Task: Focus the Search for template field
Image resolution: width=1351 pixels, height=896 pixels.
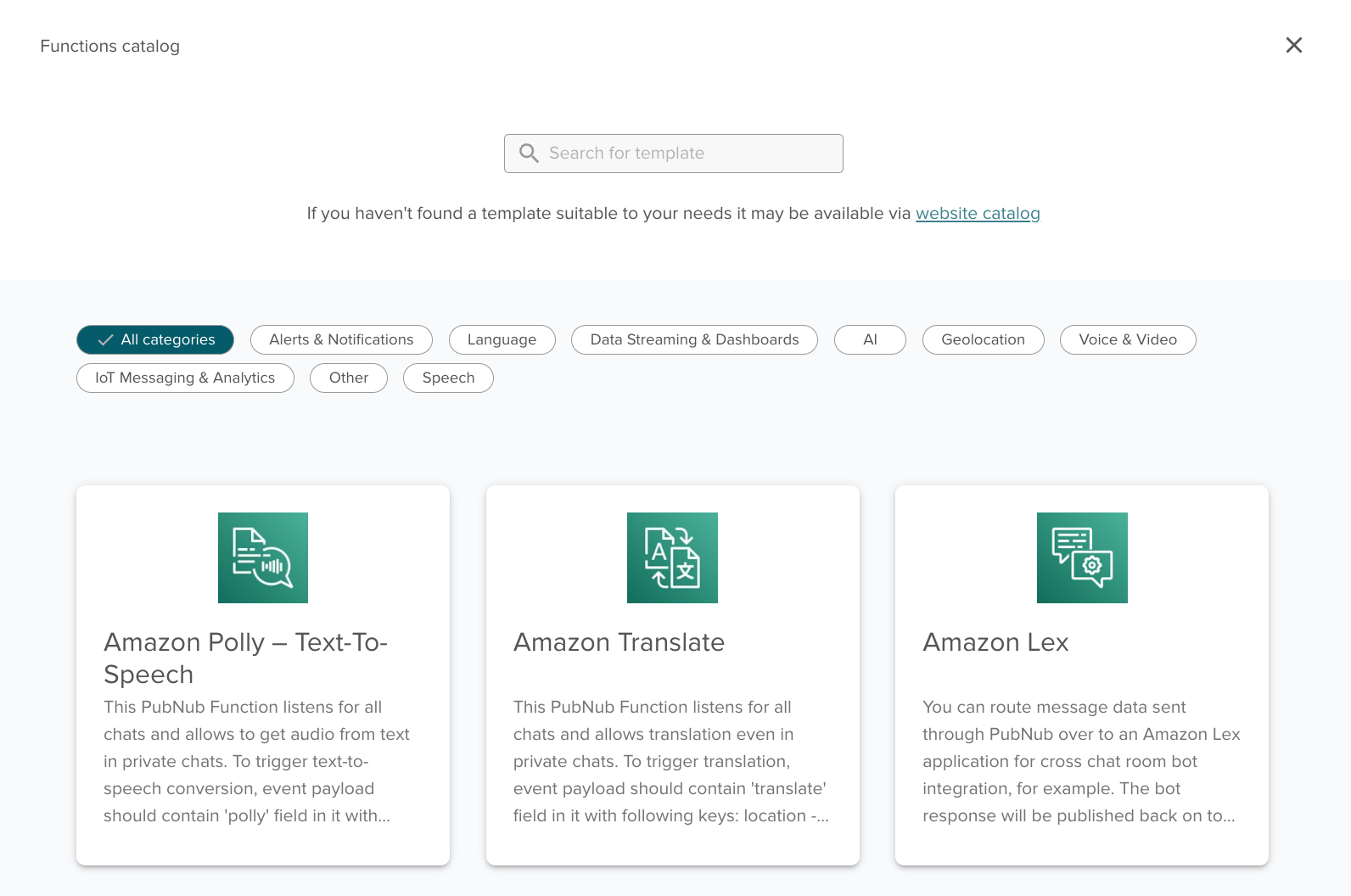Action: click(x=674, y=154)
